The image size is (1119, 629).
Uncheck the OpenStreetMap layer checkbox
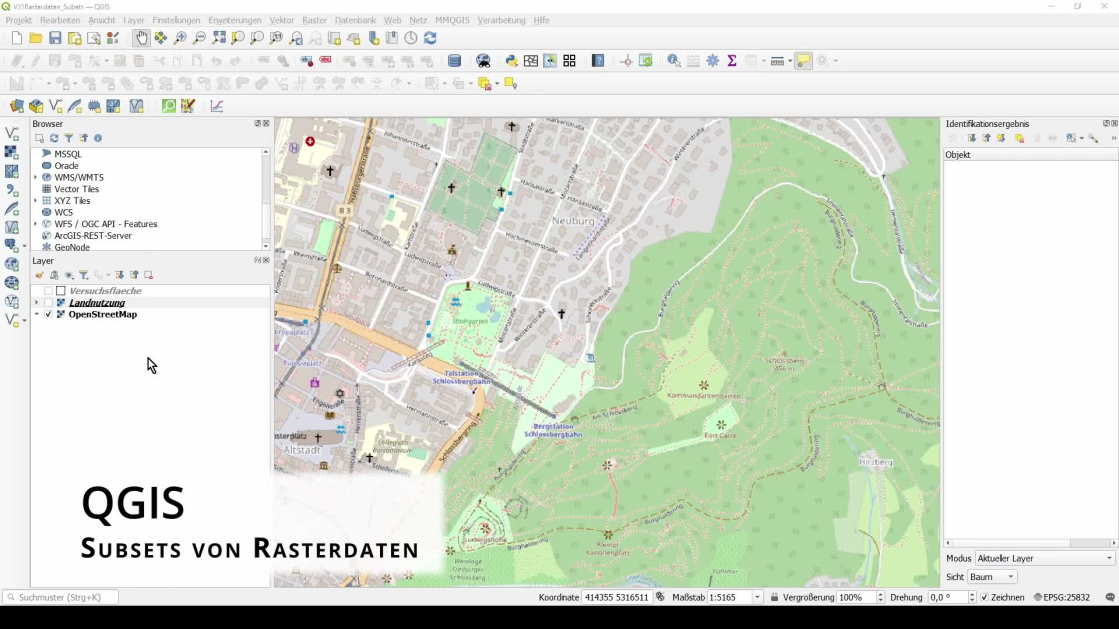coord(48,314)
